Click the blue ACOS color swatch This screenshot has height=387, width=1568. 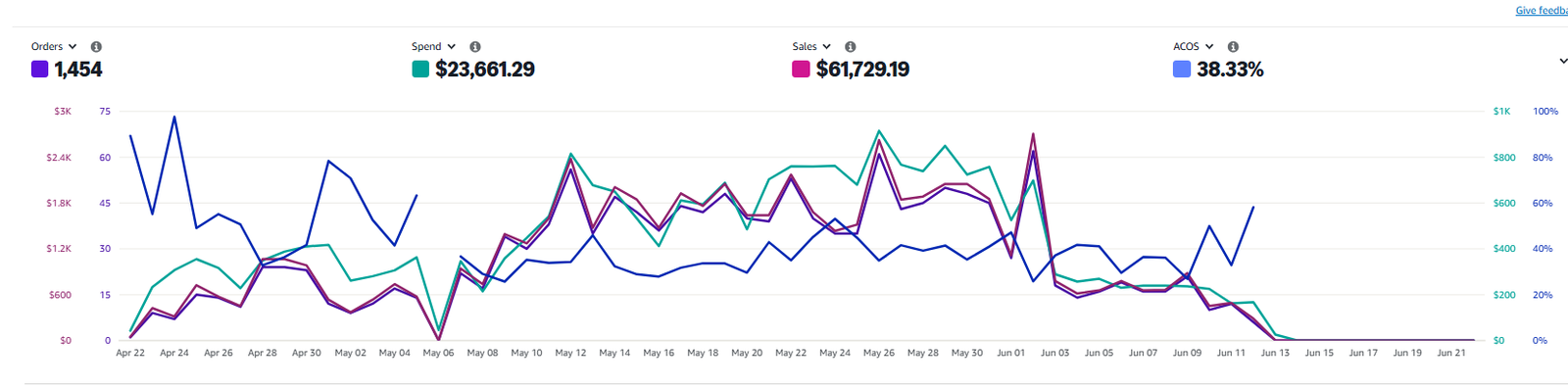(1182, 69)
